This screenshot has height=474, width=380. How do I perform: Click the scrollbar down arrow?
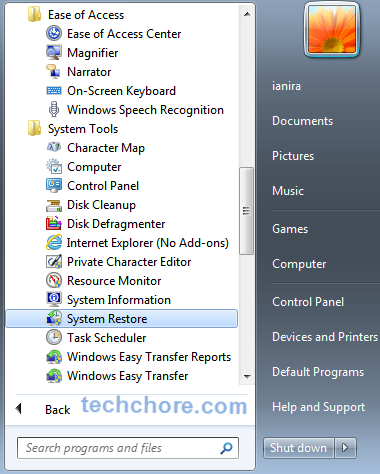pyautogui.click(x=247, y=377)
